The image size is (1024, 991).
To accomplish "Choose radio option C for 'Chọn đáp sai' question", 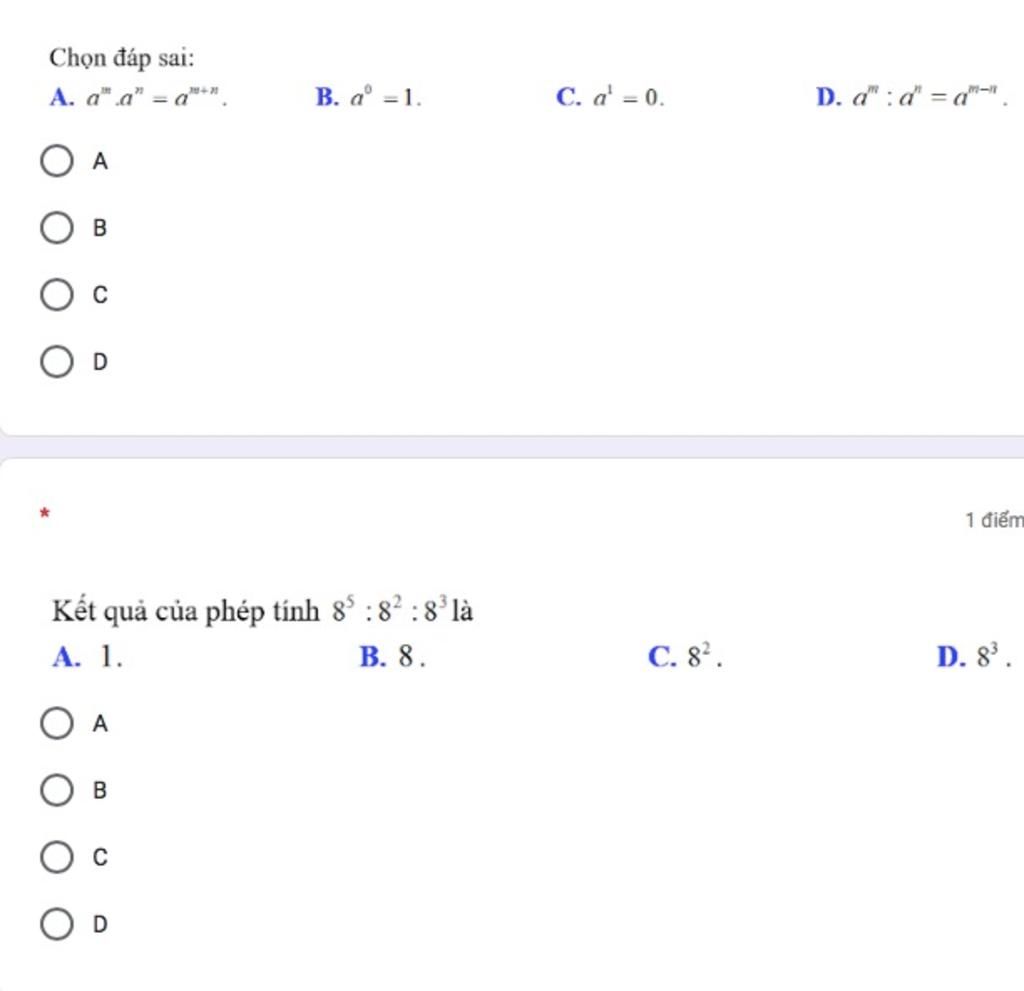I will pyautogui.click(x=57, y=295).
